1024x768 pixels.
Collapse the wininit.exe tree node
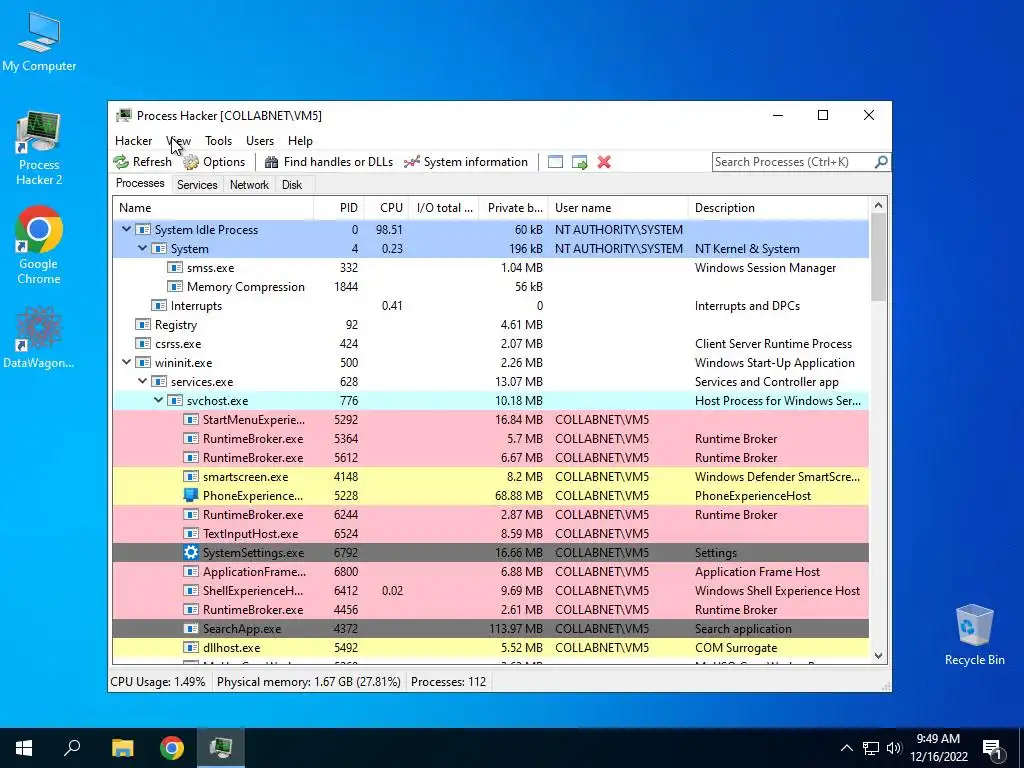click(x=126, y=362)
